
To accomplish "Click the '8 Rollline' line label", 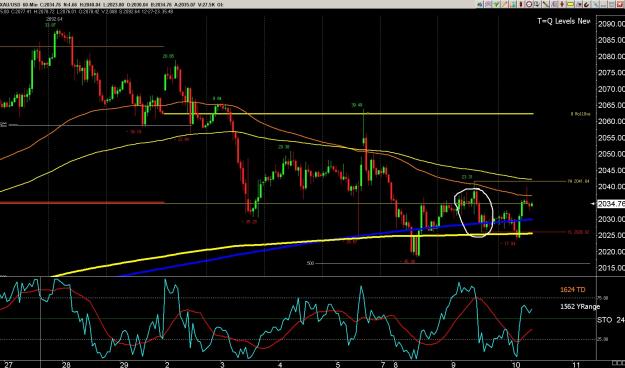I will [x=580, y=114].
